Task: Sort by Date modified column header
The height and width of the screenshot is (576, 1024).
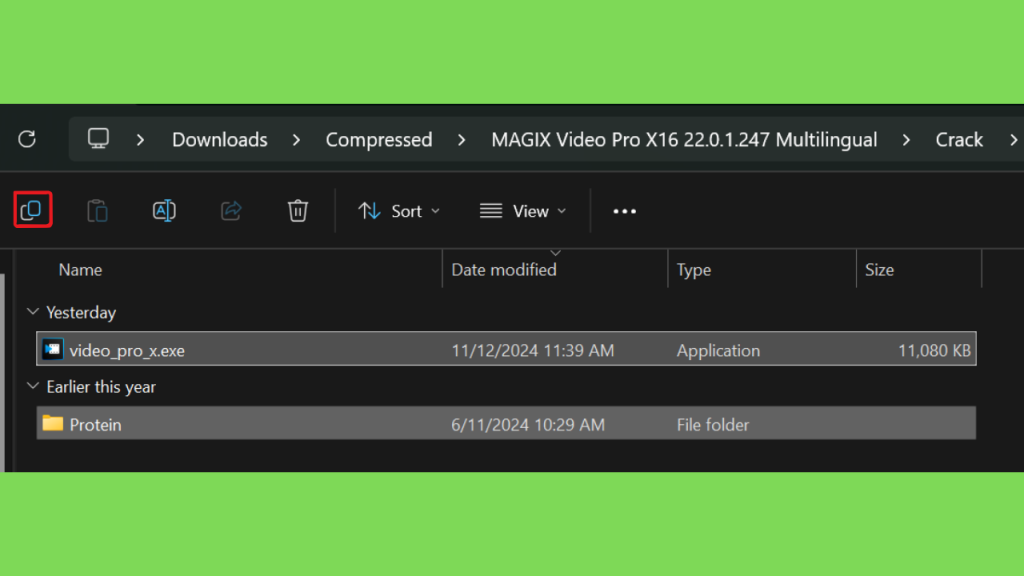Action: 504,270
